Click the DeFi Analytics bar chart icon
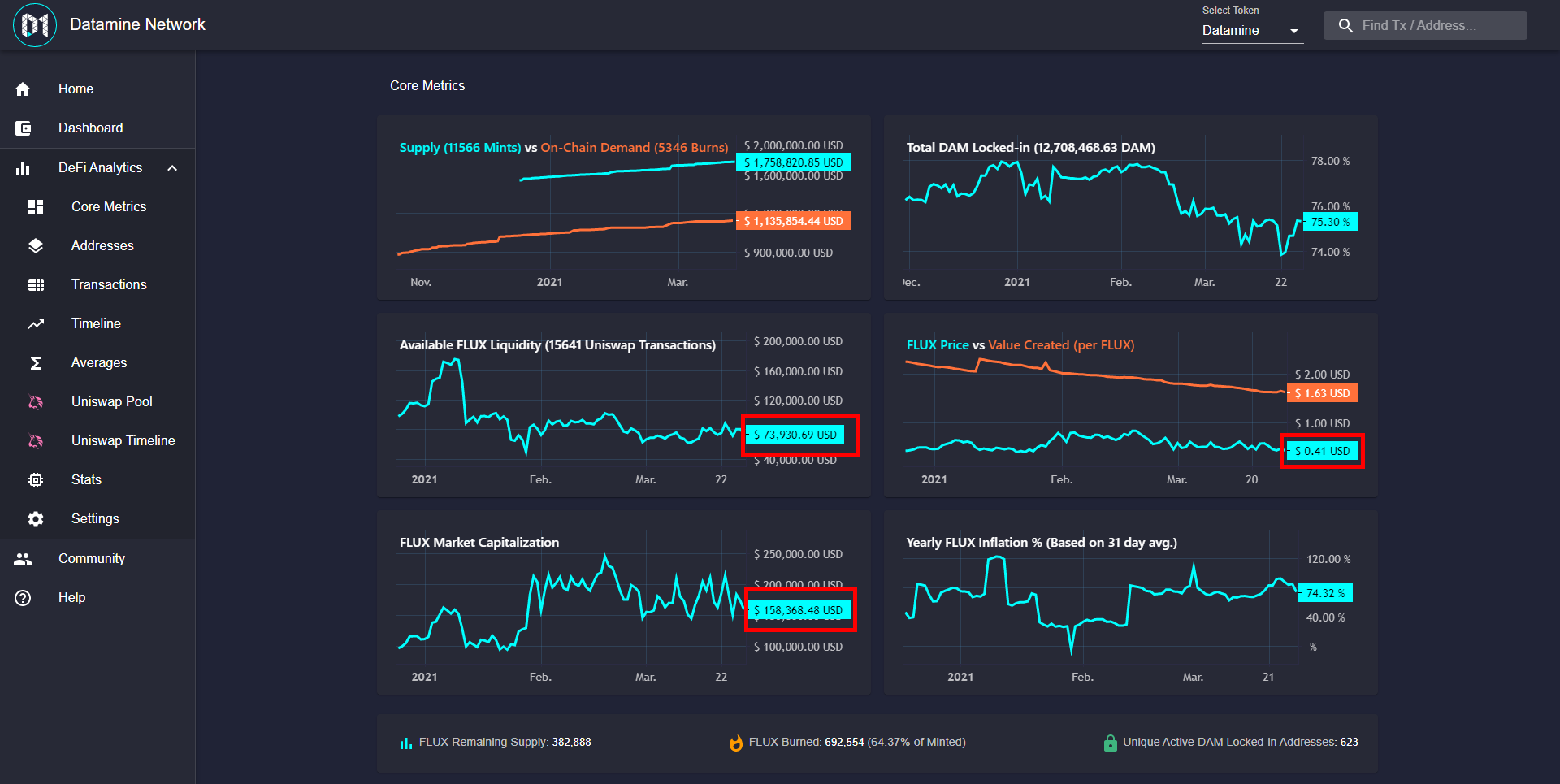The height and width of the screenshot is (784, 1560). click(23, 168)
